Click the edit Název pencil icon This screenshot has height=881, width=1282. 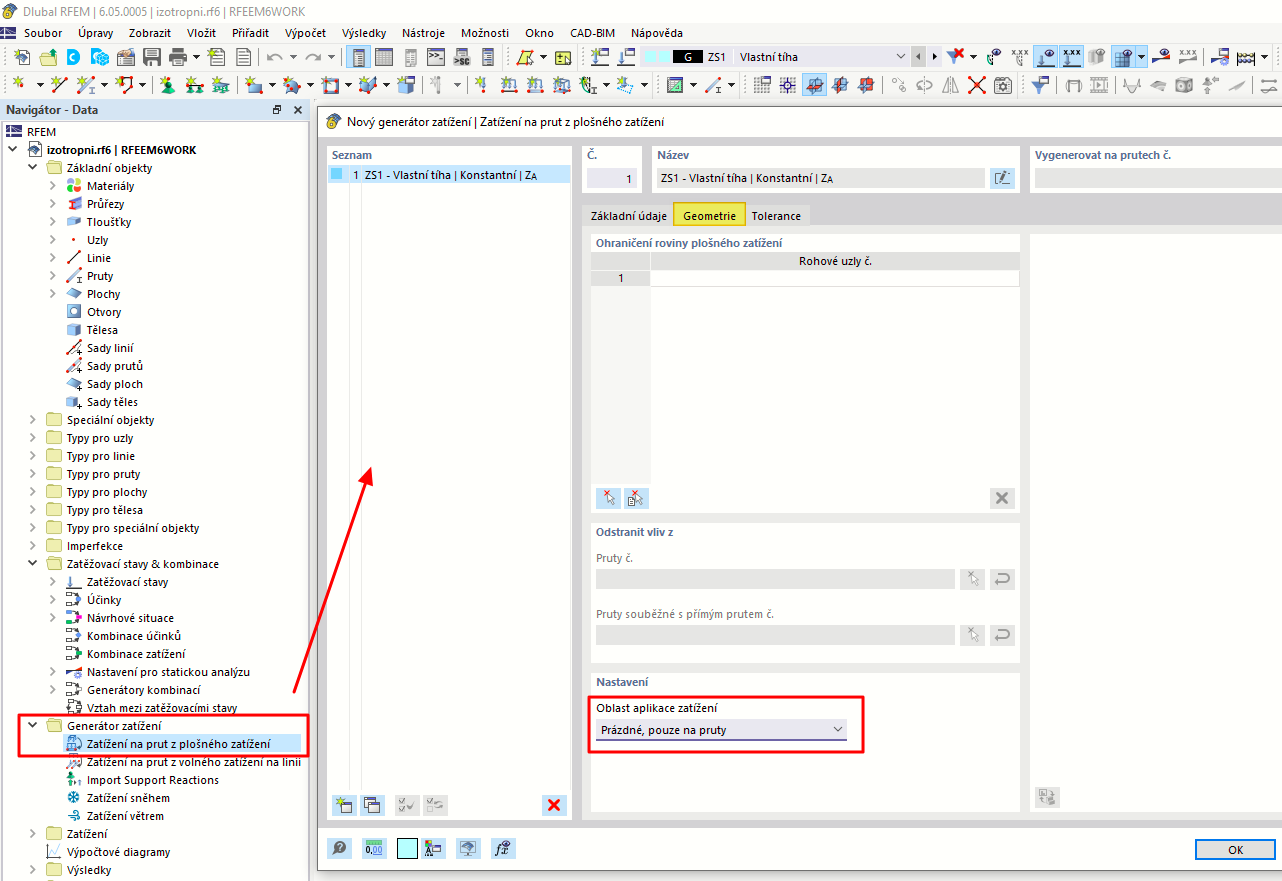pos(1002,177)
